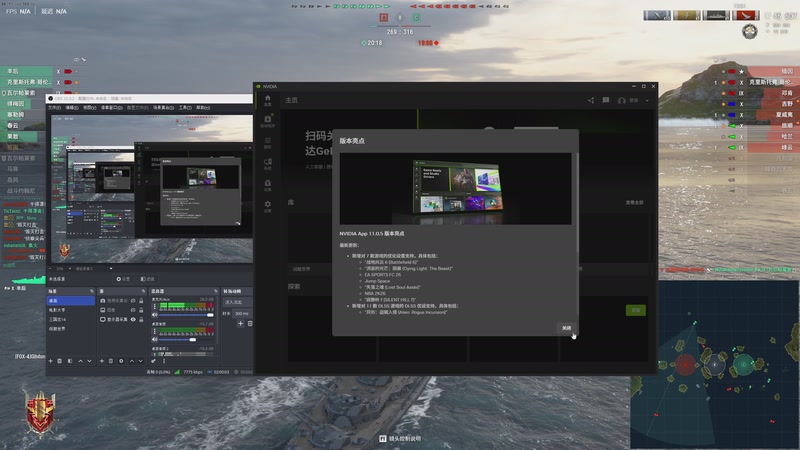
Task: Click the NVIDIA app promo image in dialog
Action: tap(456, 189)
